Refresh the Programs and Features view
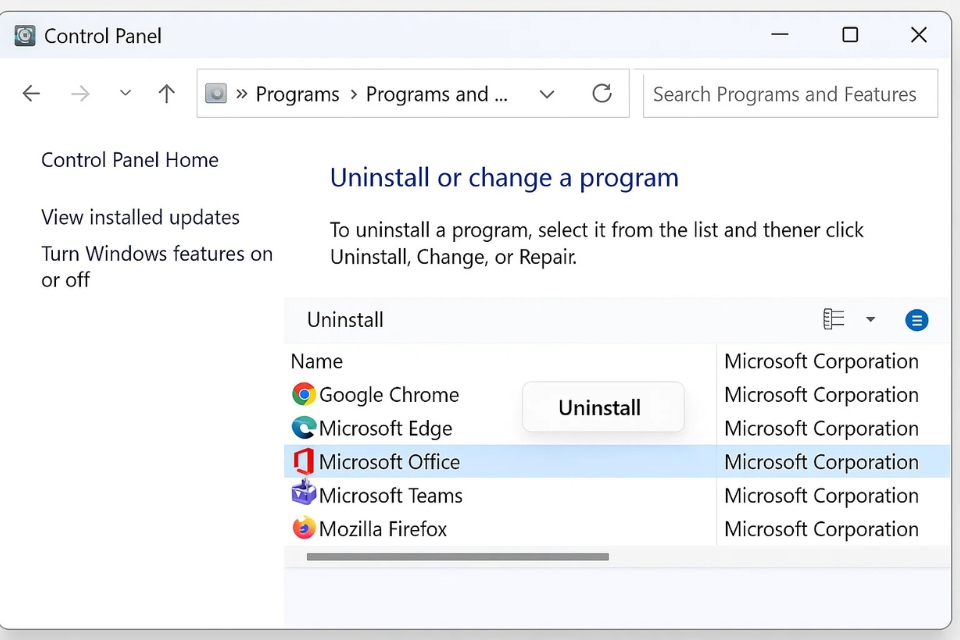Viewport: 960px width, 640px height. (x=602, y=94)
